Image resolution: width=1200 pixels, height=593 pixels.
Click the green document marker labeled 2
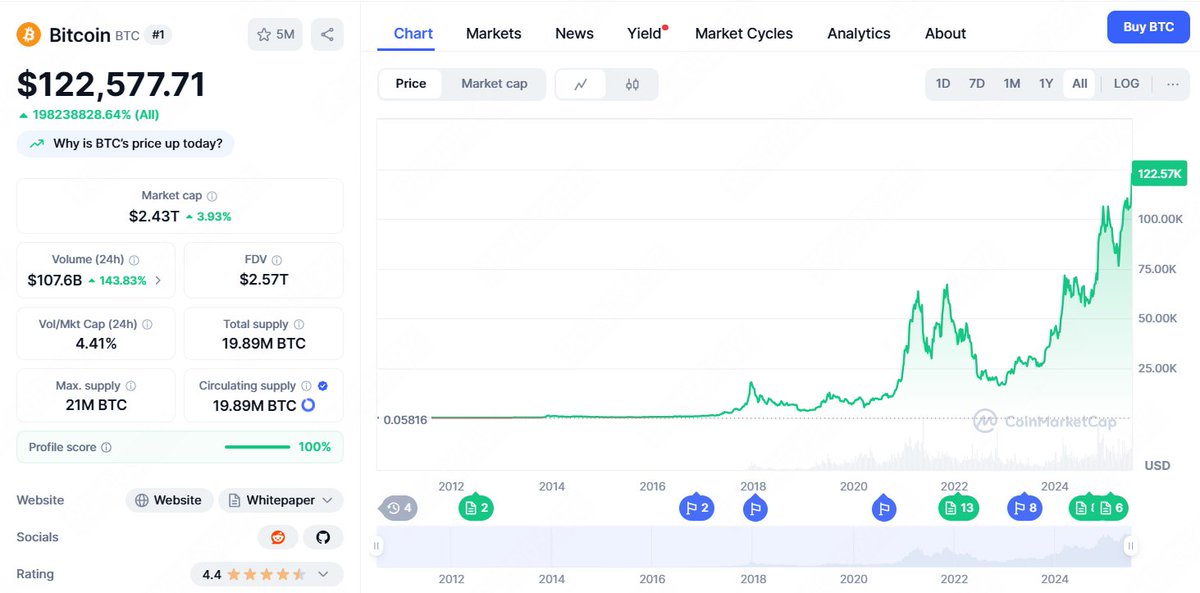click(x=476, y=506)
